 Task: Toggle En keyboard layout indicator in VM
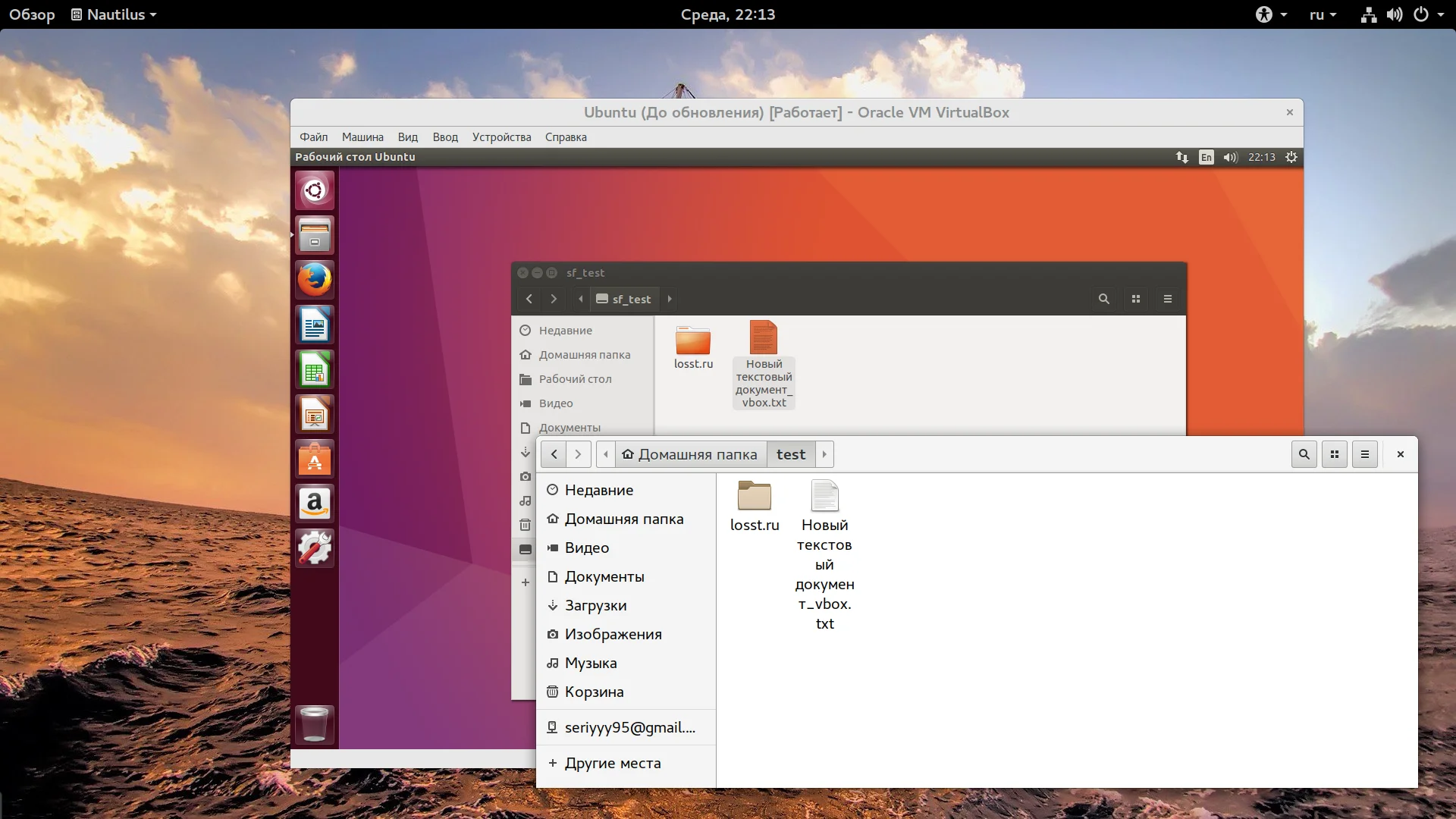[1206, 157]
